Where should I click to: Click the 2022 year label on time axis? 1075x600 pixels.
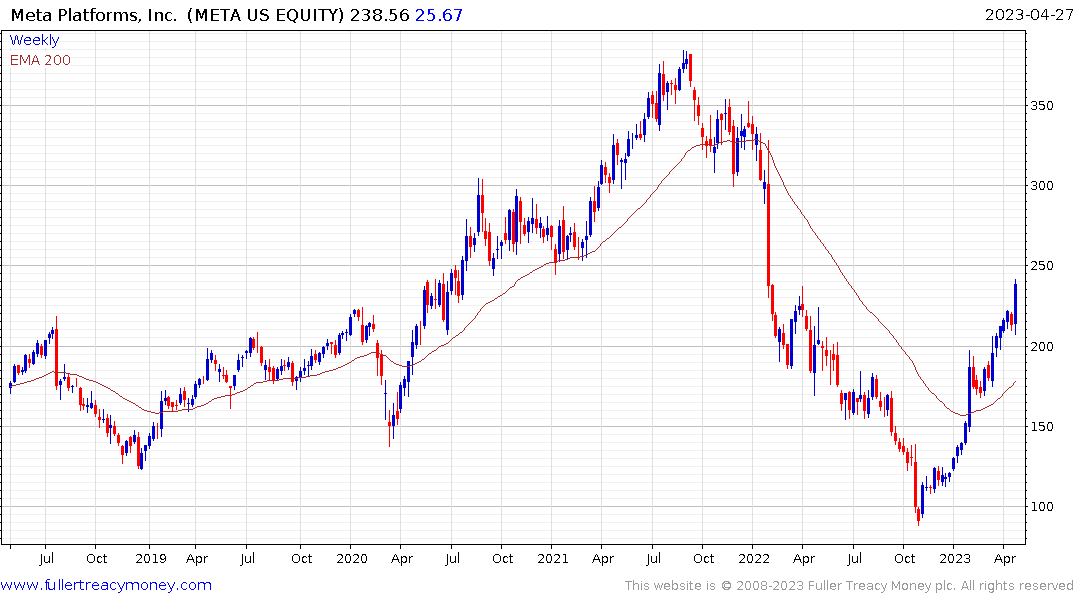tap(753, 558)
